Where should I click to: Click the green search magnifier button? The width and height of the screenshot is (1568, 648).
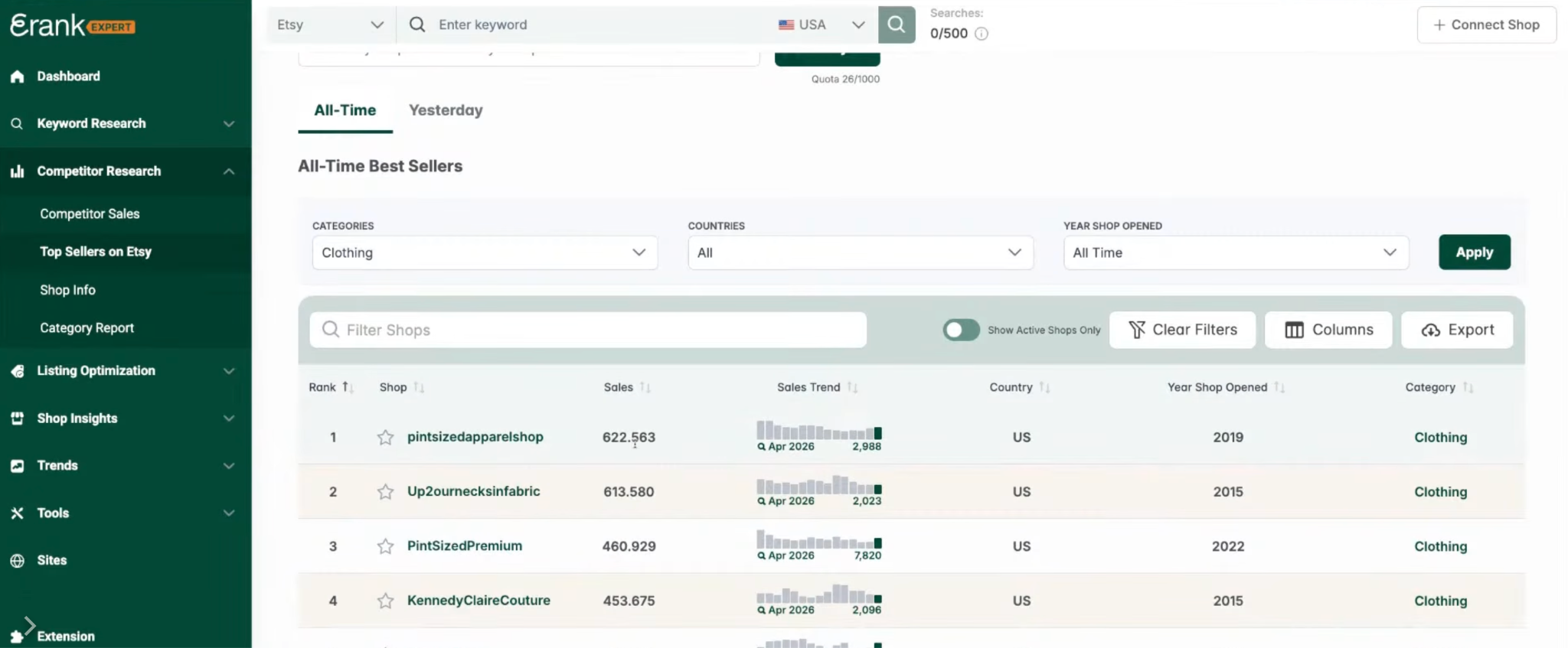(x=896, y=24)
